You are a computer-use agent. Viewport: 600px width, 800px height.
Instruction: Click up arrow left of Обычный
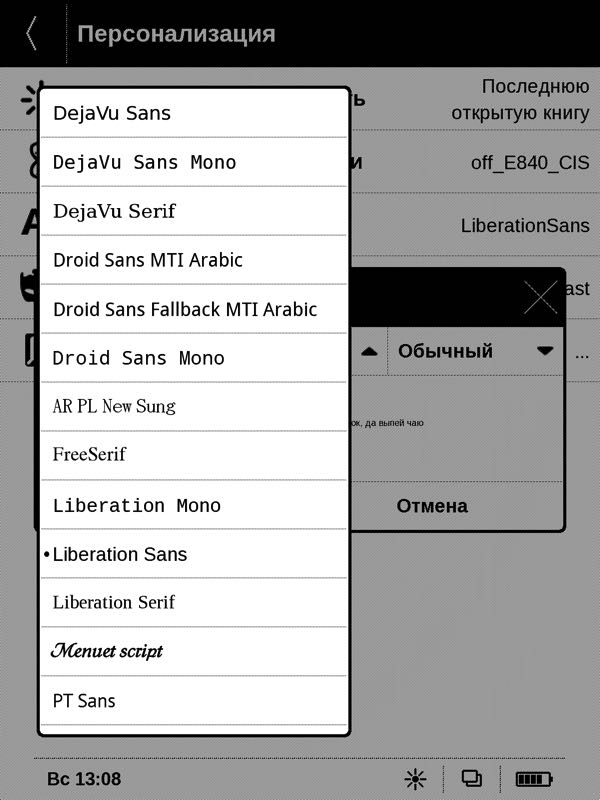369,352
